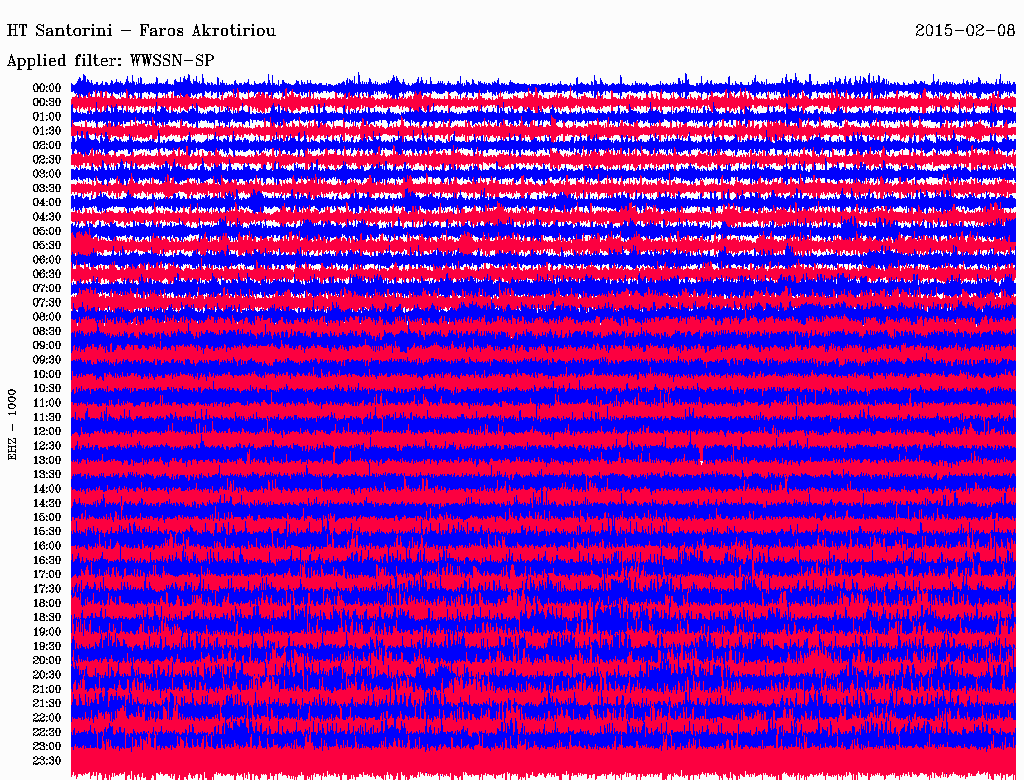This screenshot has height=780, width=1024.
Task: Select the 21:30 time label
Action: pyautogui.click(x=47, y=704)
